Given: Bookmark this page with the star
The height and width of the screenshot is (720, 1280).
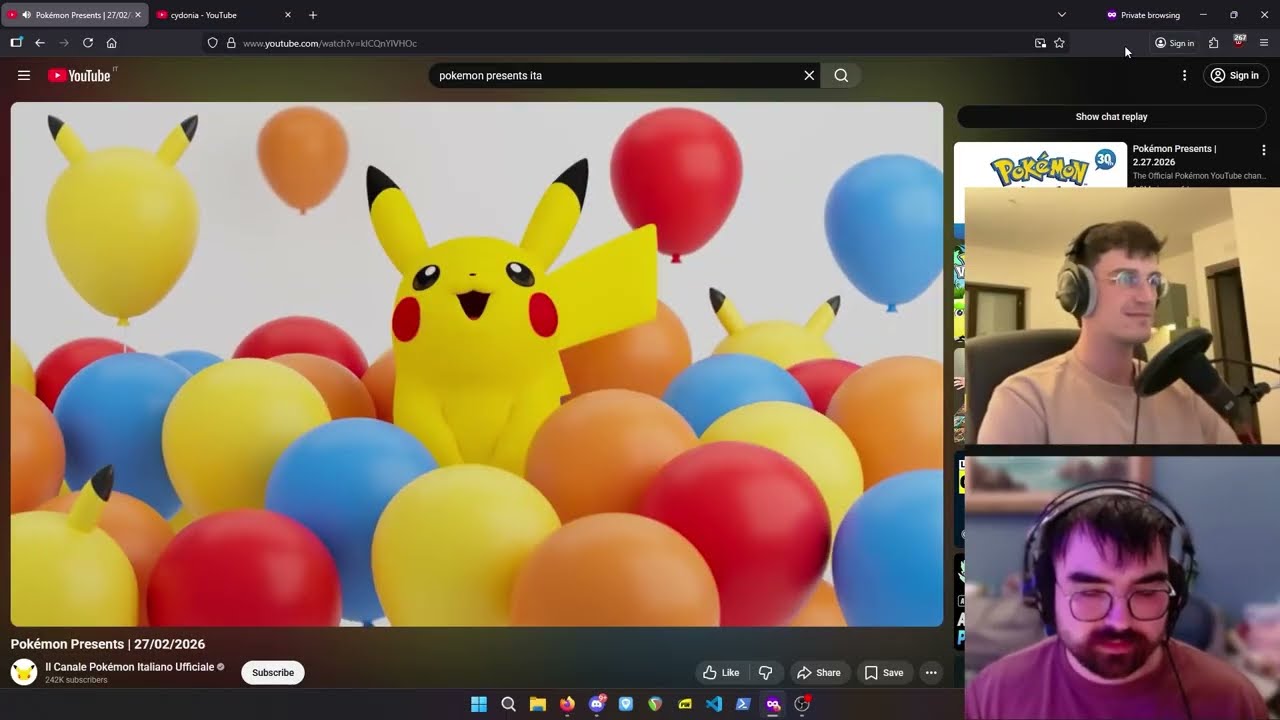Looking at the screenshot, I should (x=1059, y=43).
